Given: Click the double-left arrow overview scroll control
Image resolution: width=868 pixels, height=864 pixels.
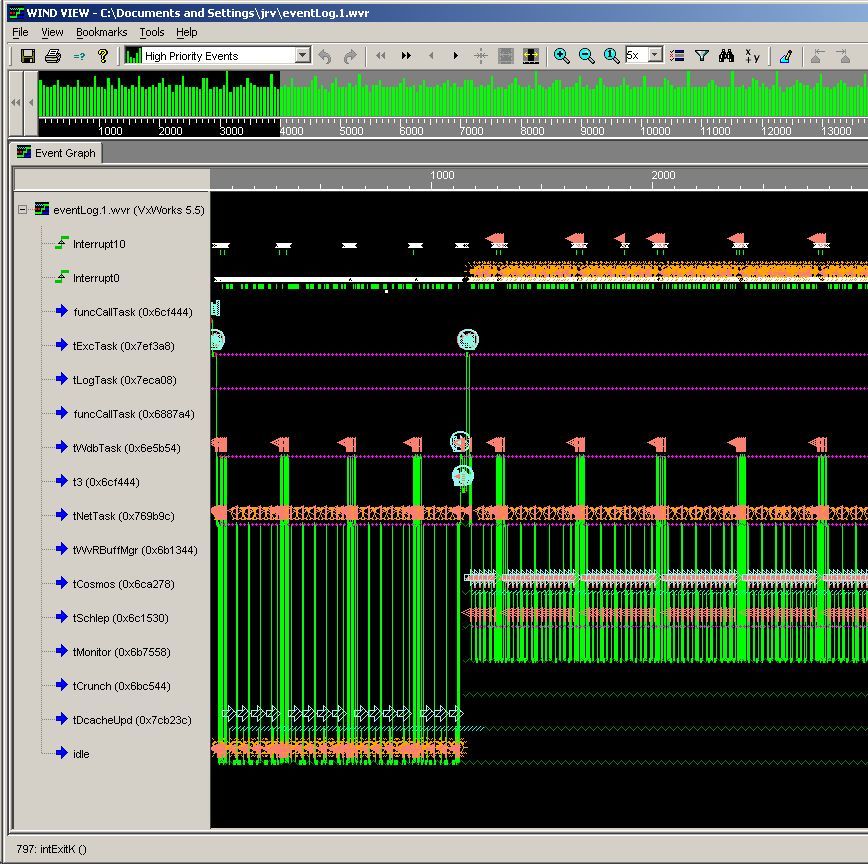Looking at the screenshot, I should 14,102.
